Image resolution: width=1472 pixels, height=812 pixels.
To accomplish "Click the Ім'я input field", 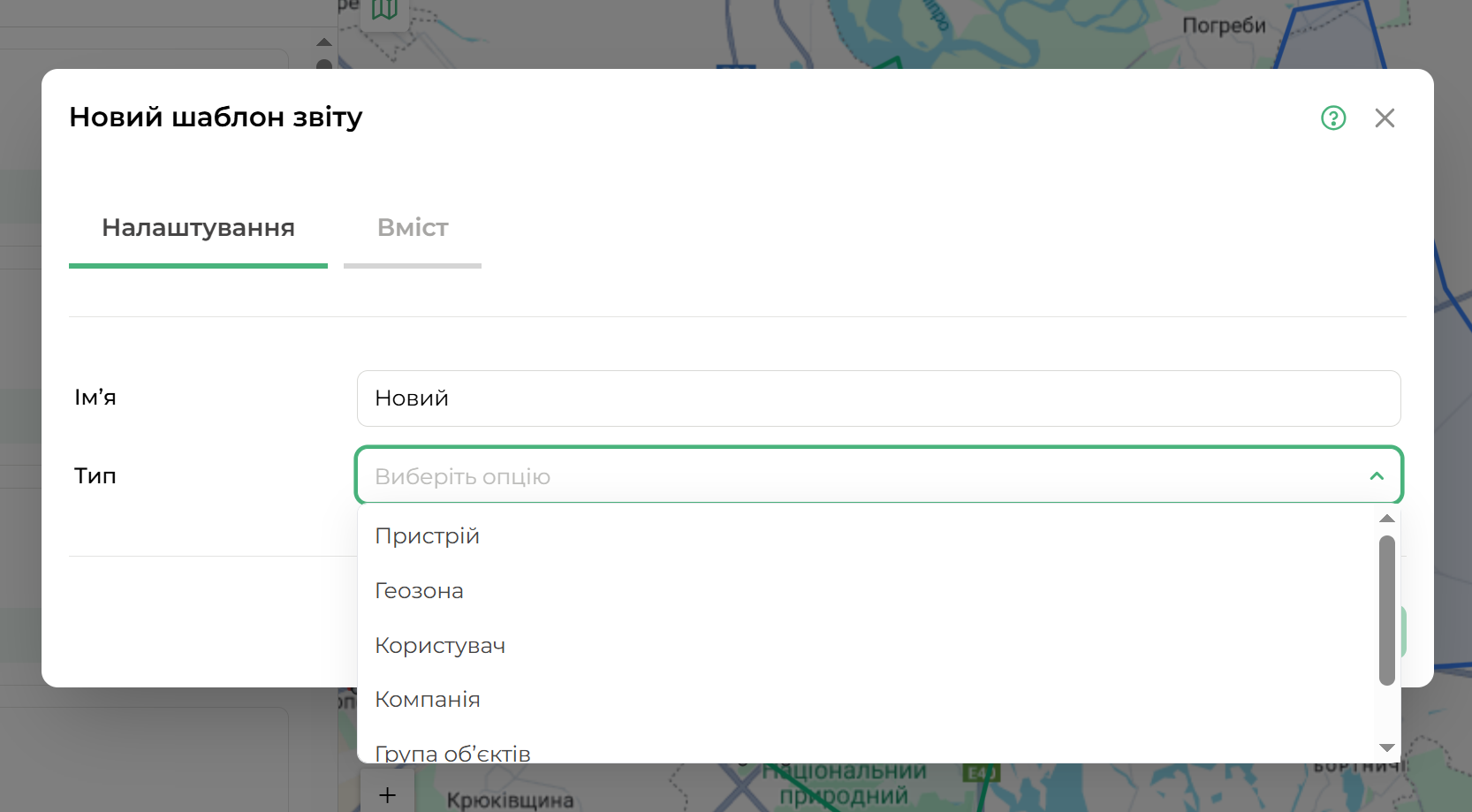I will click(878, 398).
